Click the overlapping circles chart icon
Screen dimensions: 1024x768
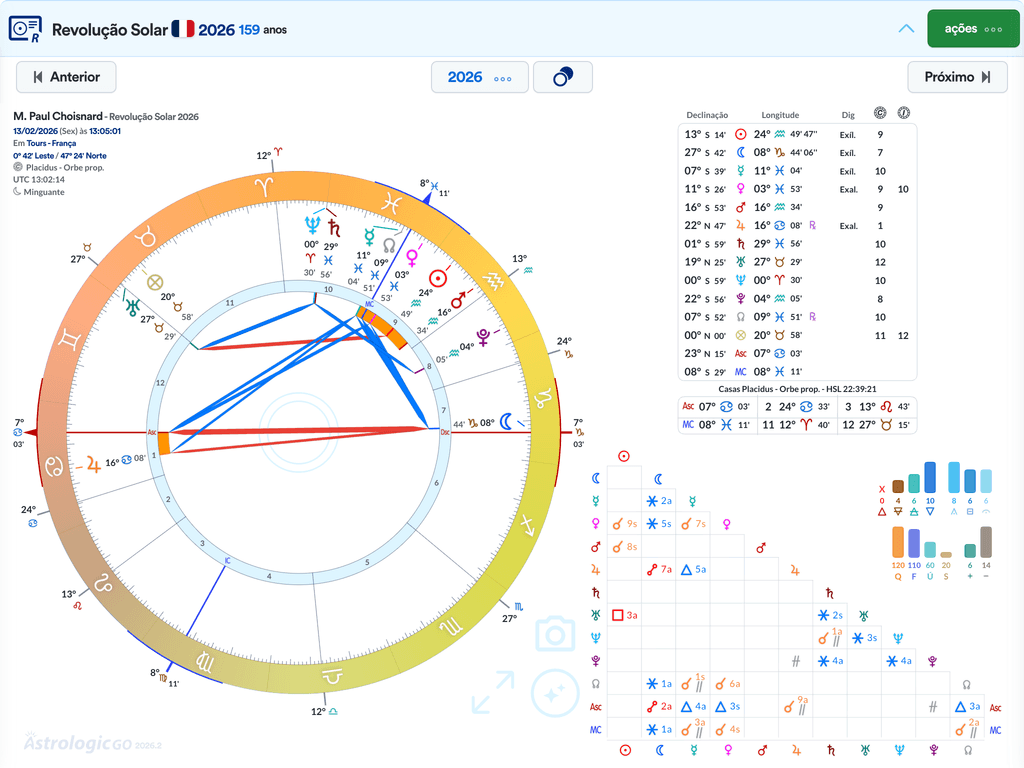(563, 77)
